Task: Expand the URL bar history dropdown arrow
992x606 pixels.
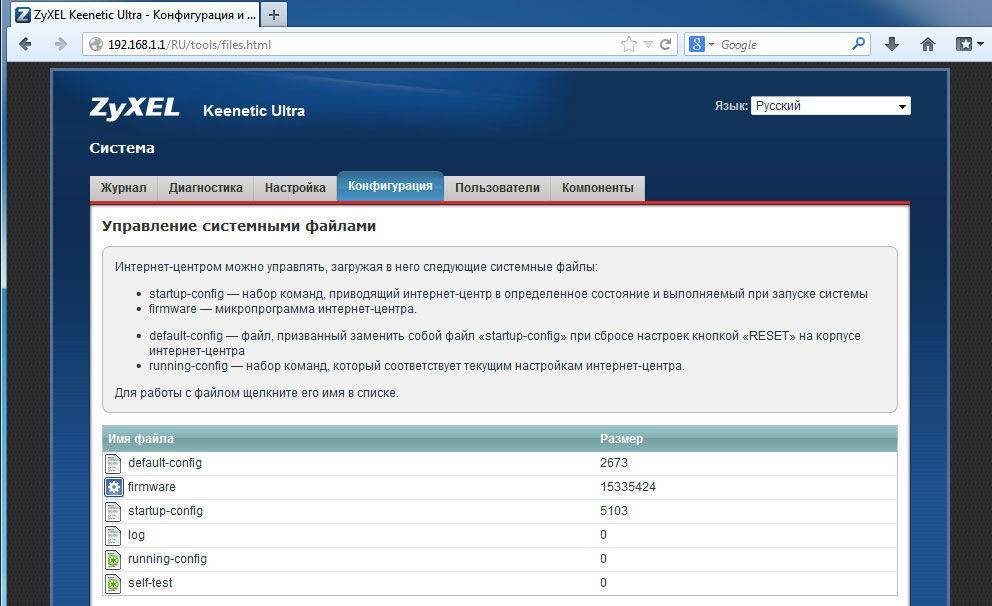Action: (x=648, y=44)
